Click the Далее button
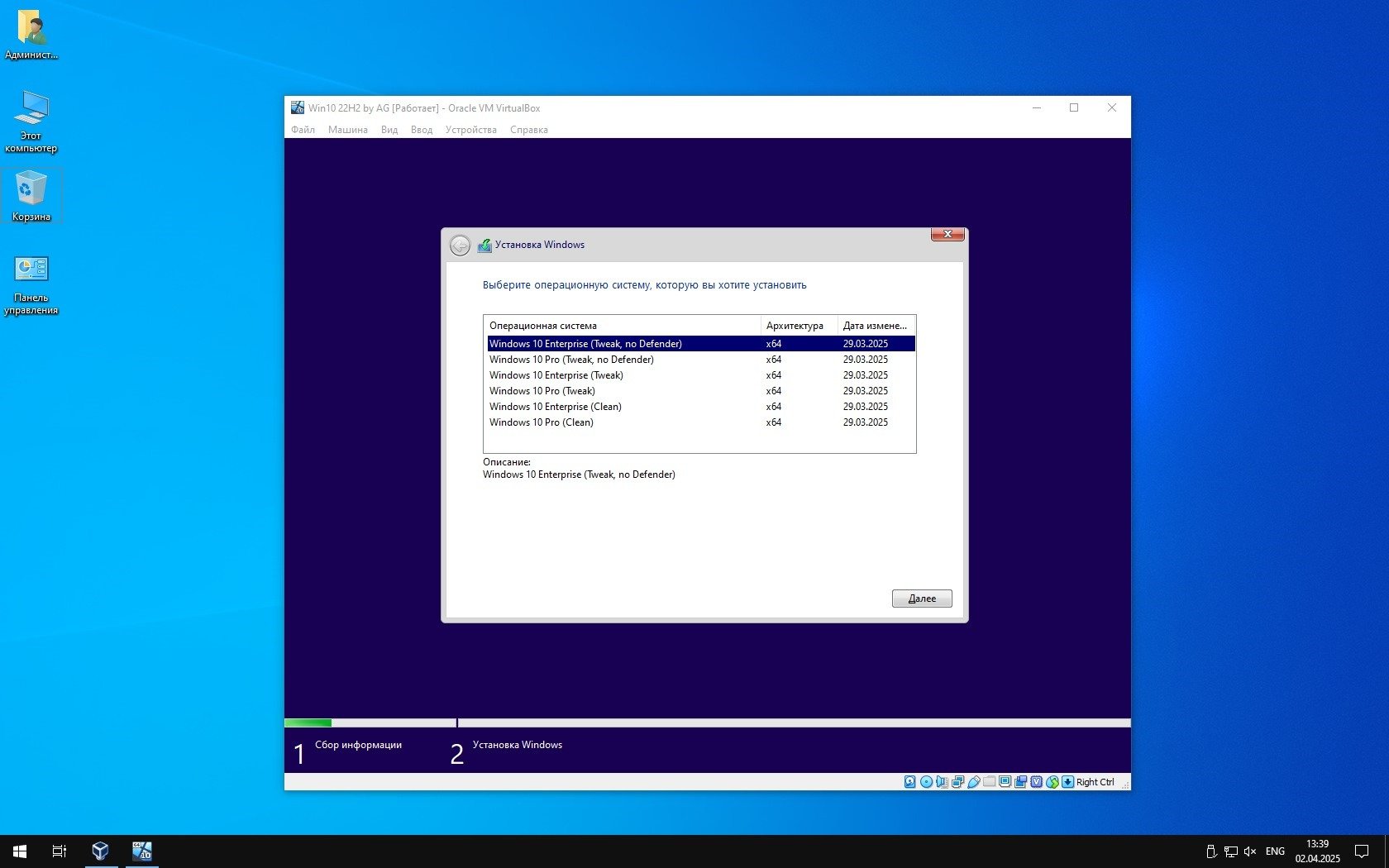This screenshot has height=868, width=1389. [x=921, y=599]
